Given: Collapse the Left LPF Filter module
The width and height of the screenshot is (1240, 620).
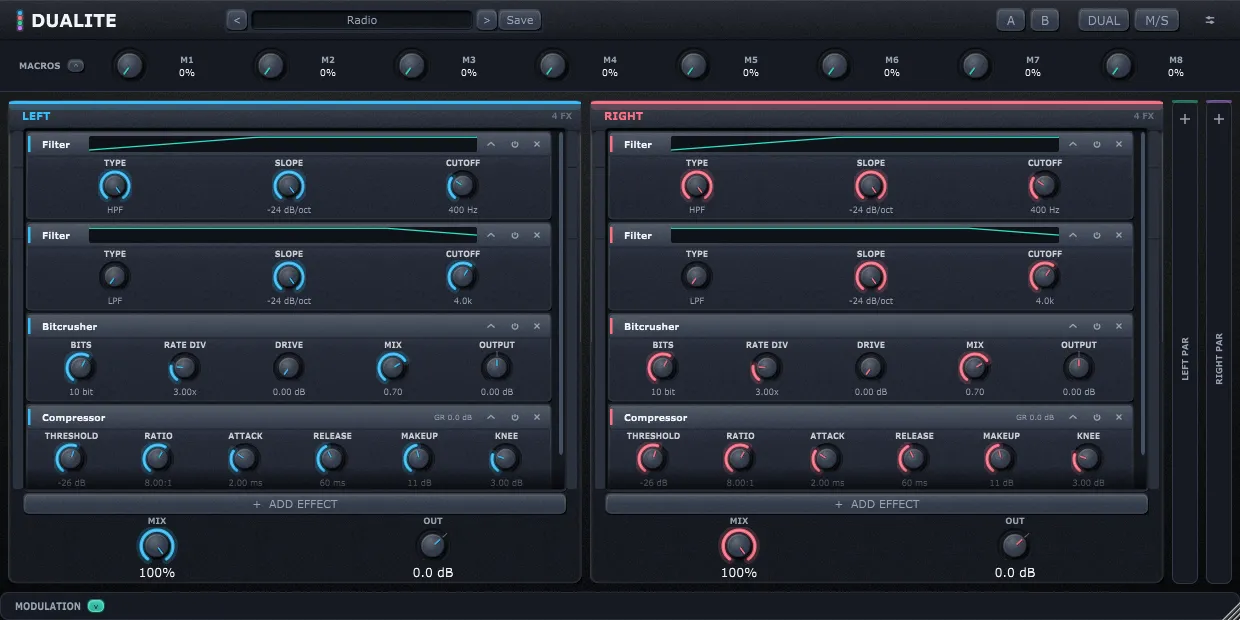Looking at the screenshot, I should [x=491, y=235].
